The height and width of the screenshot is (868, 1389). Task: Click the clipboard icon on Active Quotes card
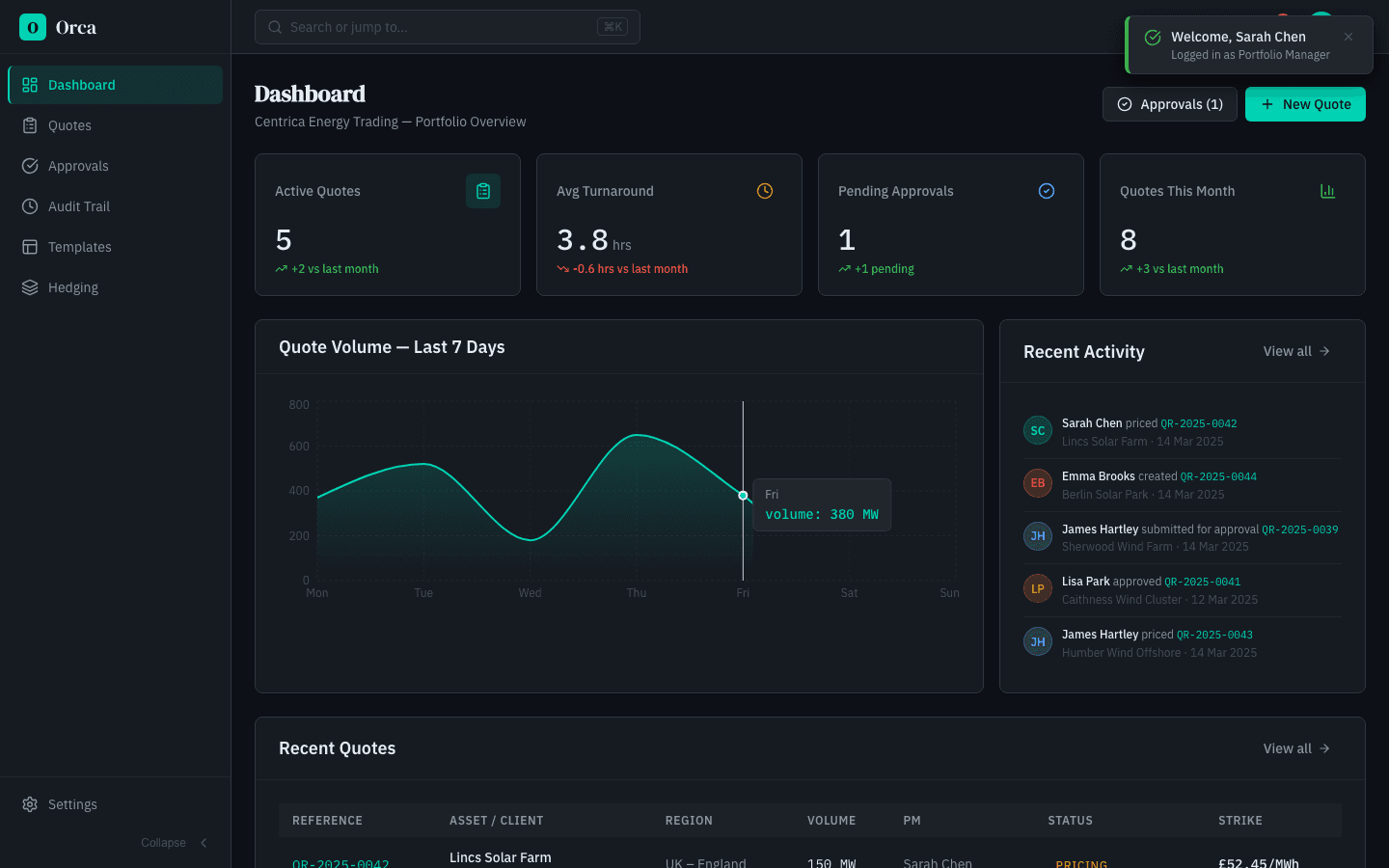point(483,191)
